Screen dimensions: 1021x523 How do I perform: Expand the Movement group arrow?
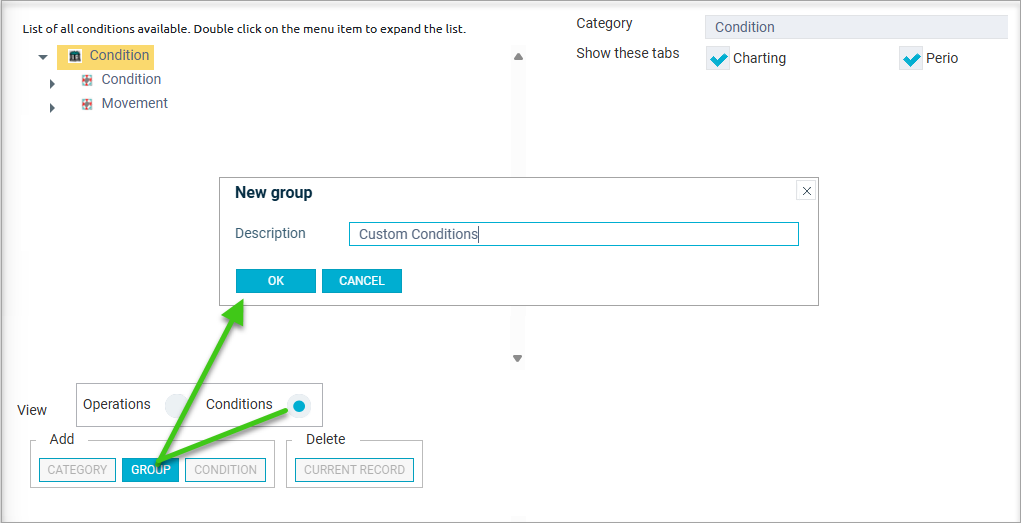coord(52,107)
